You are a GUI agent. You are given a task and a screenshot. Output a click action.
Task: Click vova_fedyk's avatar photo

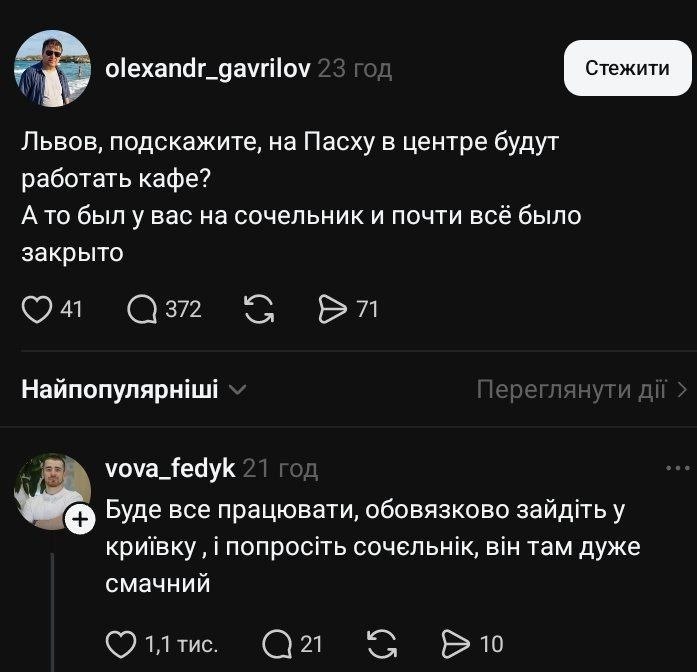pyautogui.click(x=50, y=490)
